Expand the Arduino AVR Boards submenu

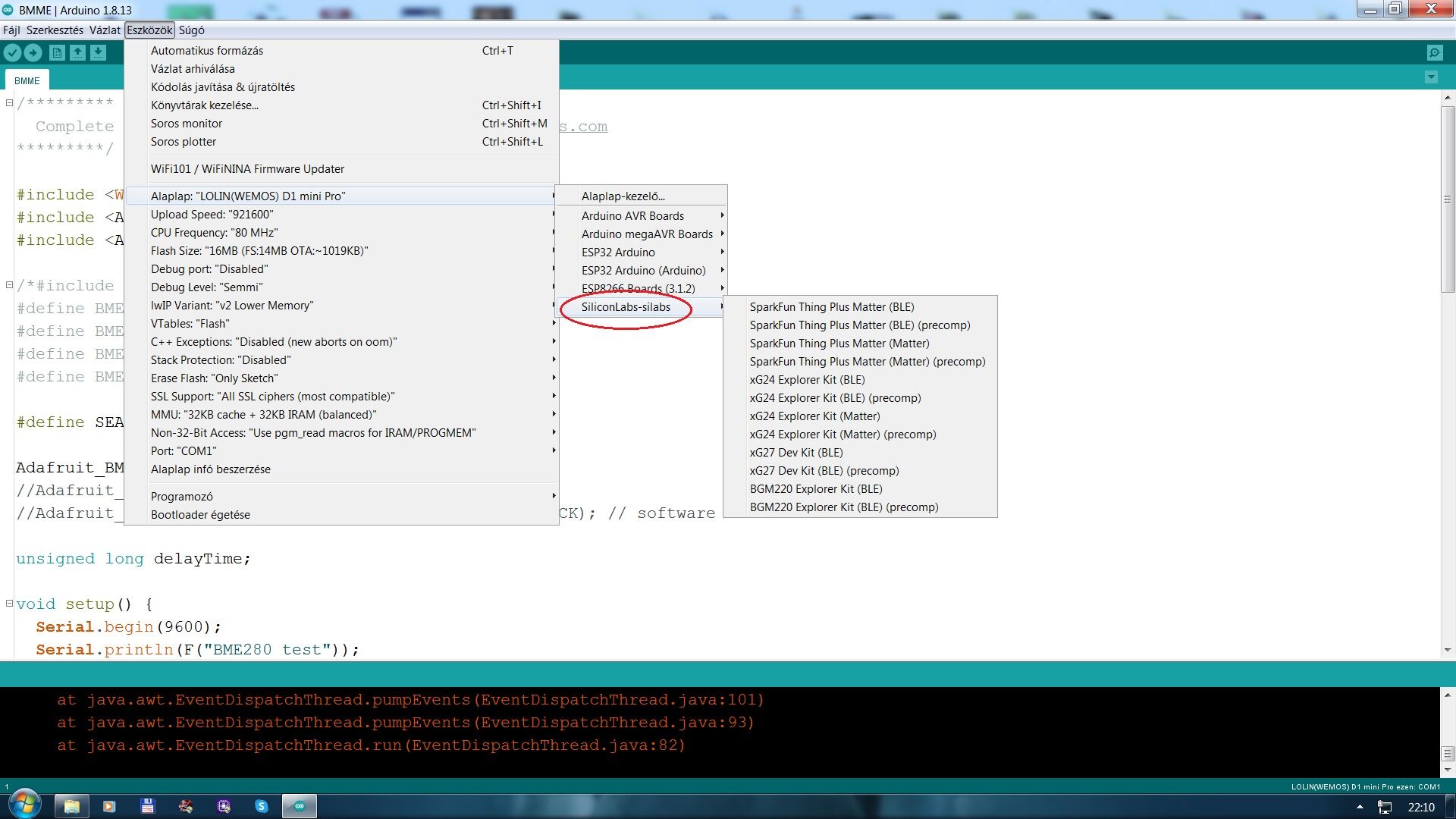642,215
